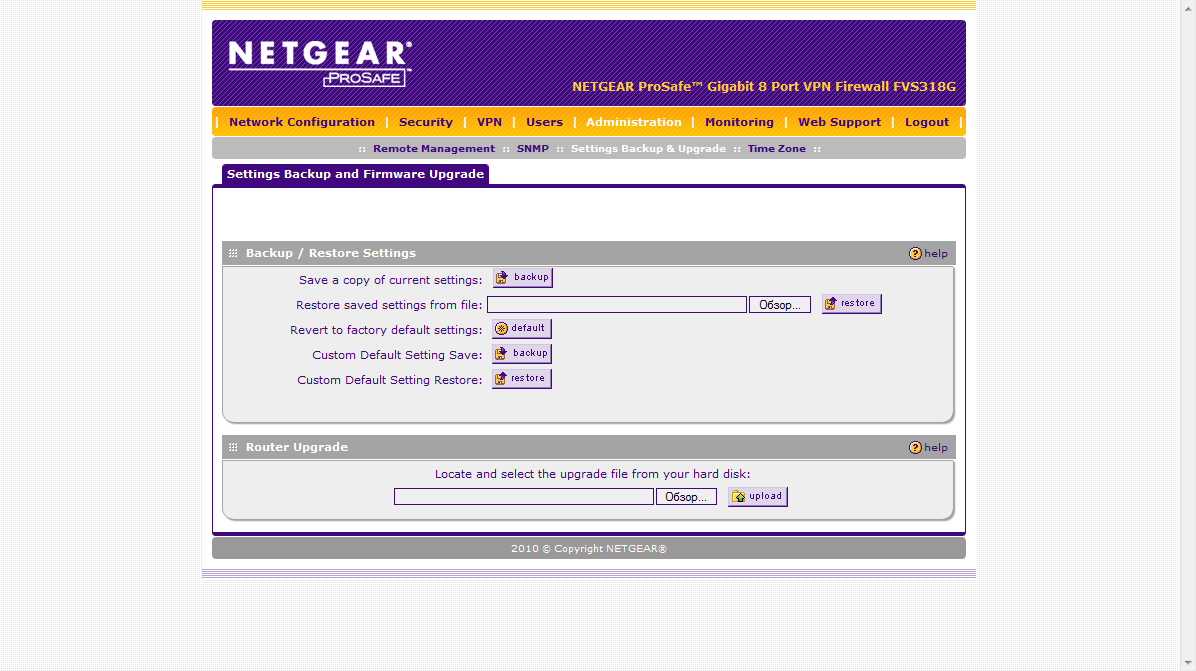Open Monitoring menu

click(739, 122)
